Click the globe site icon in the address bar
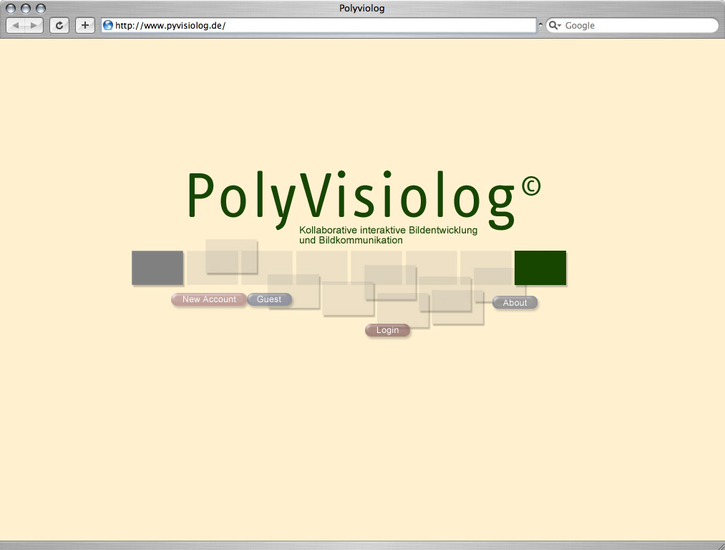 tap(108, 25)
